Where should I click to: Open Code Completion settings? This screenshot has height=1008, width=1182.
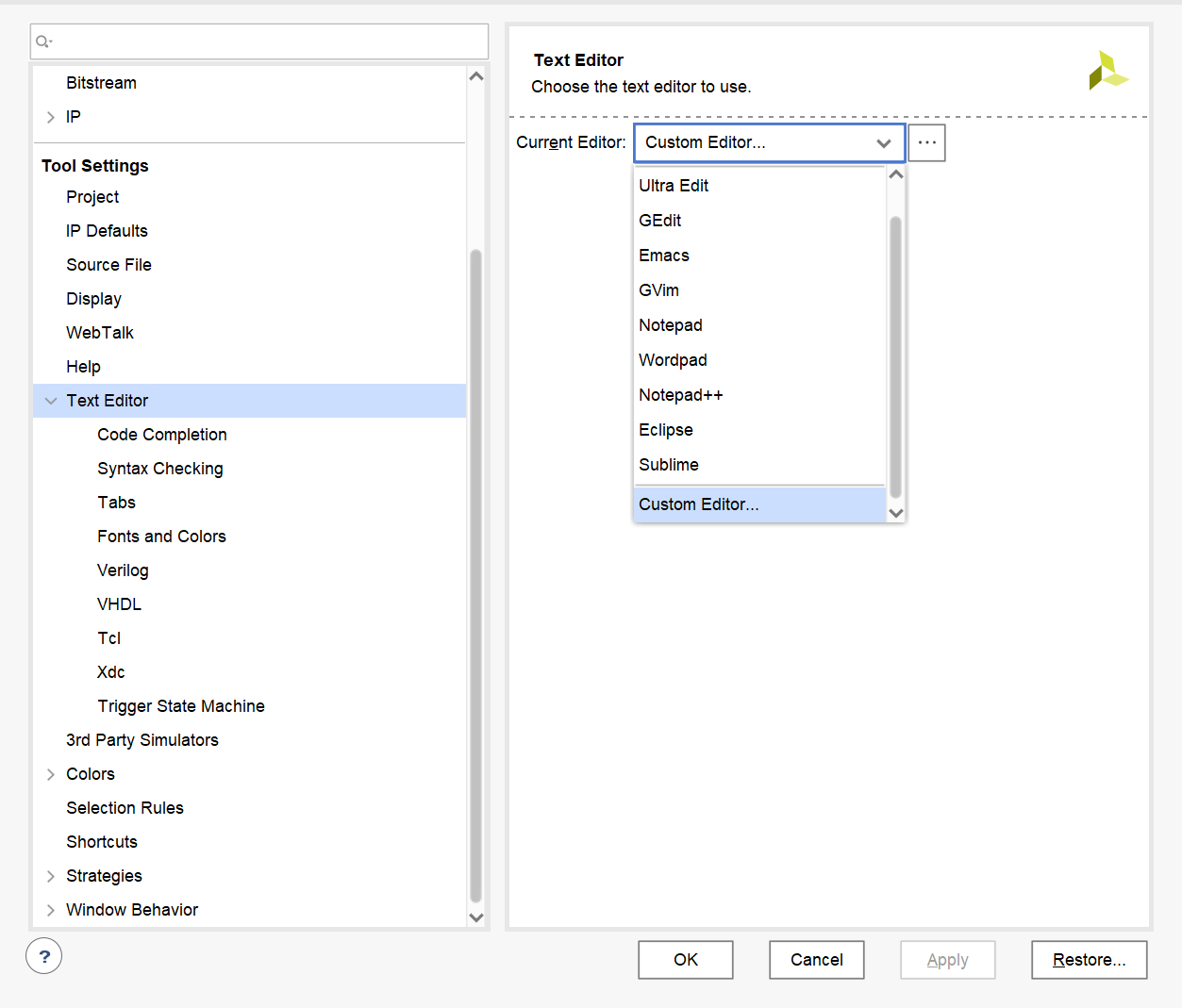[162, 435]
